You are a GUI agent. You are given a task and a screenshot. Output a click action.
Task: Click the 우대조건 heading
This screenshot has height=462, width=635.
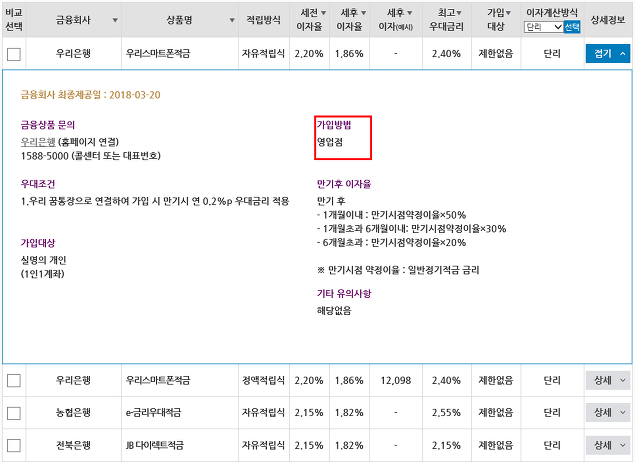(38, 184)
